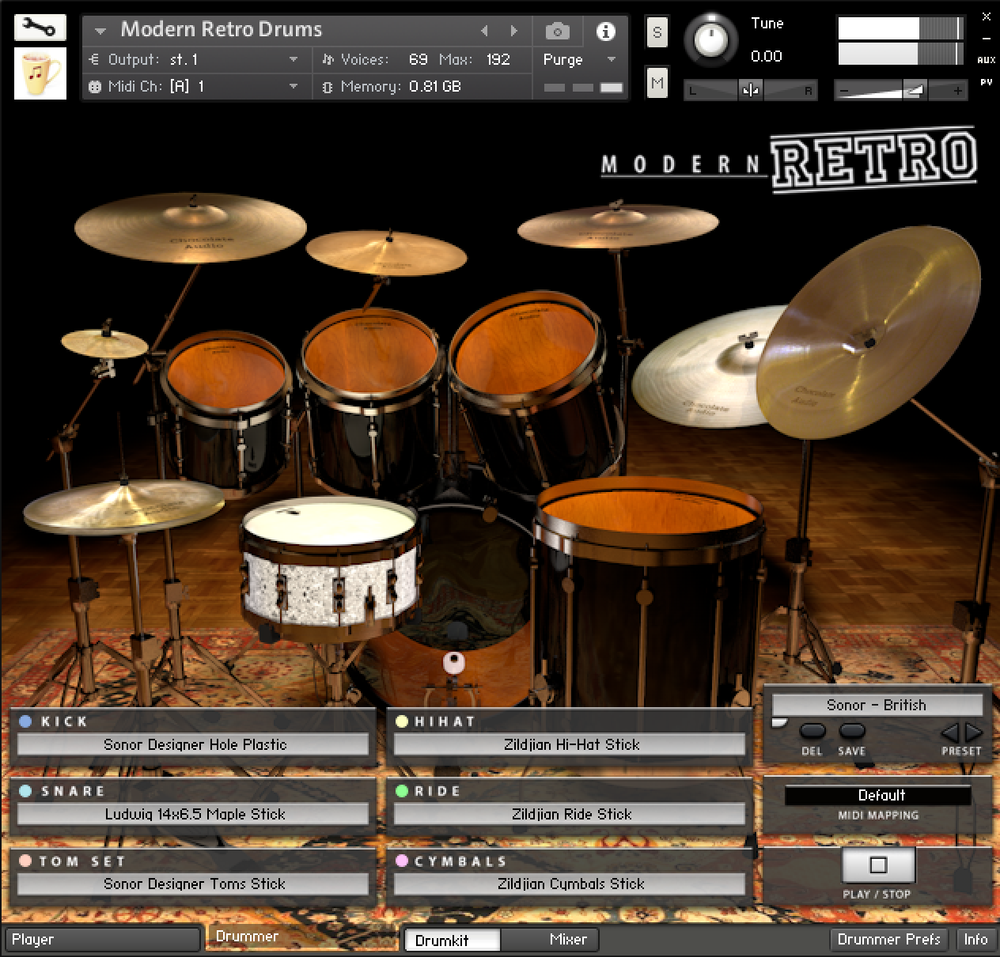Mute the instrument with M button
The width and height of the screenshot is (1000, 957).
tap(657, 82)
